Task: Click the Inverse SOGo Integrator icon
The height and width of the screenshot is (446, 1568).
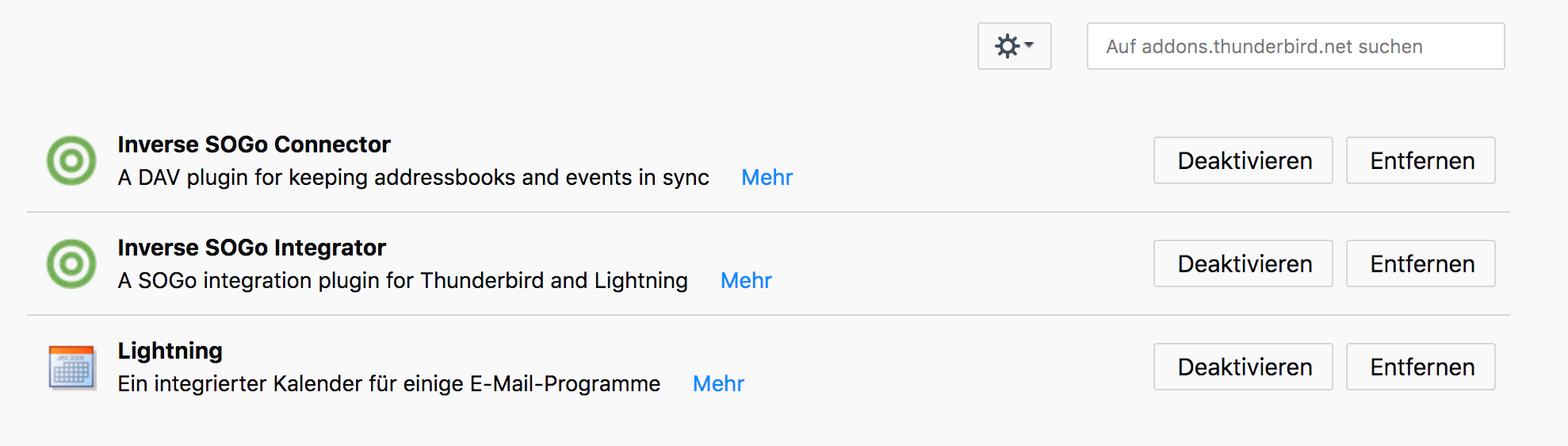Action: coord(71,263)
